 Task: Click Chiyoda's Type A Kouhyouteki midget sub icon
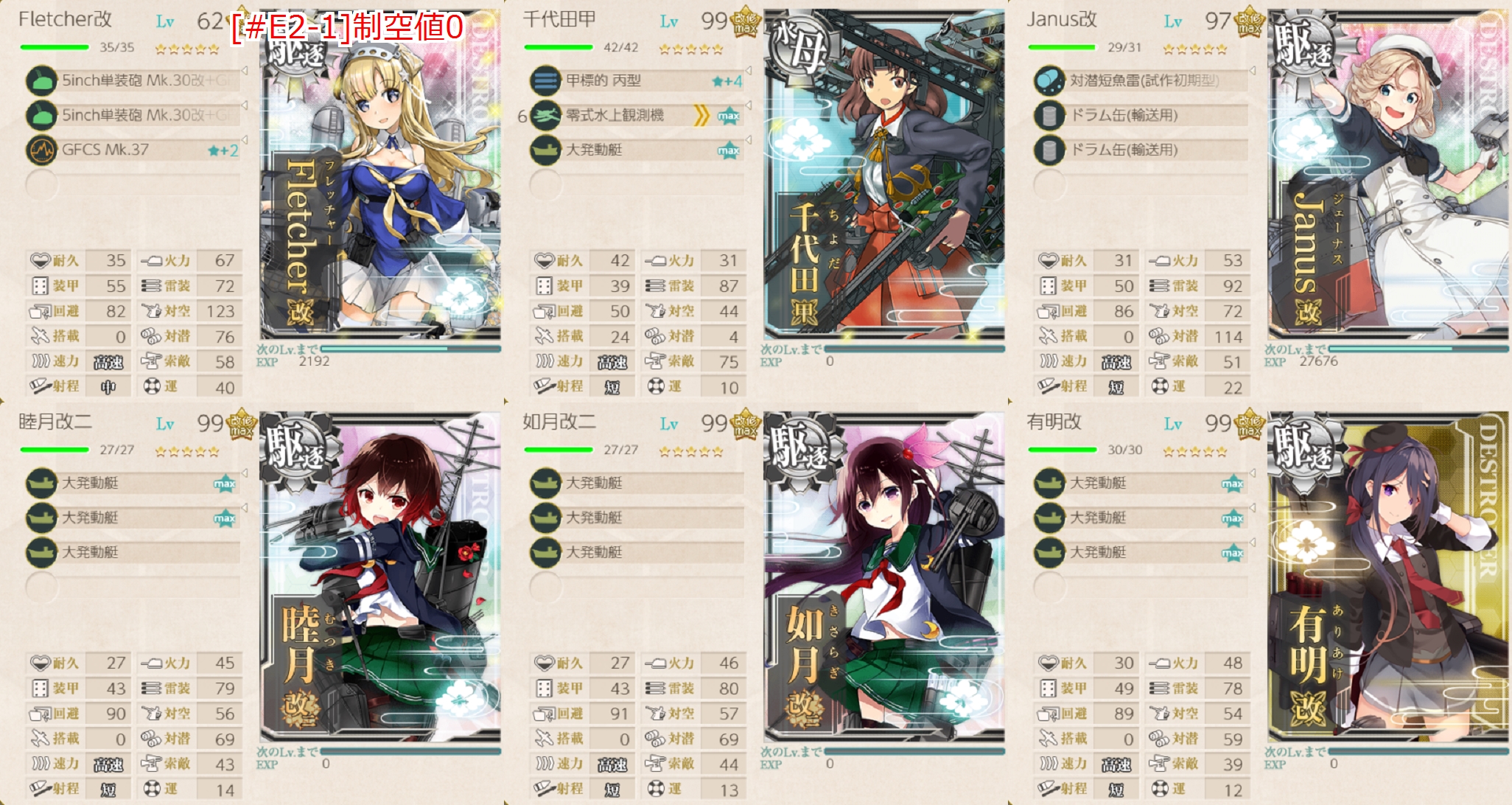tap(545, 81)
